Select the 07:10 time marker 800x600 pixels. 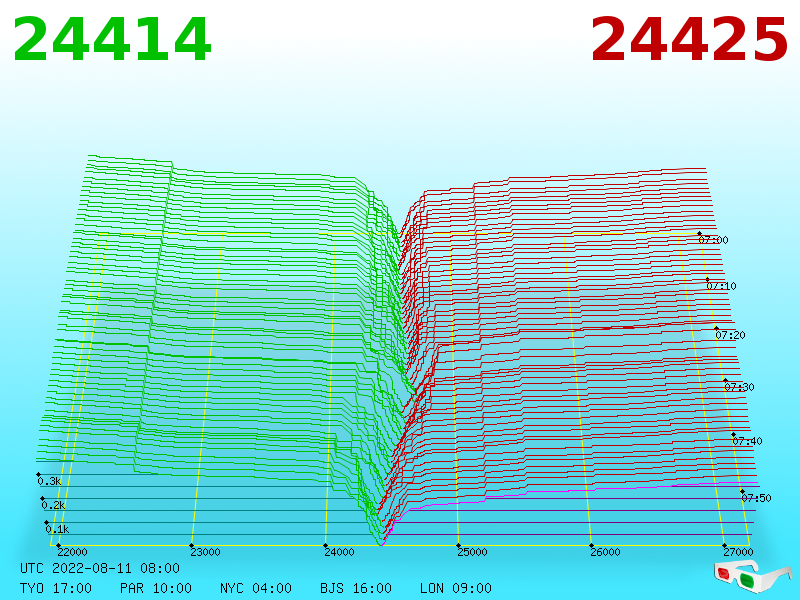[721, 286]
